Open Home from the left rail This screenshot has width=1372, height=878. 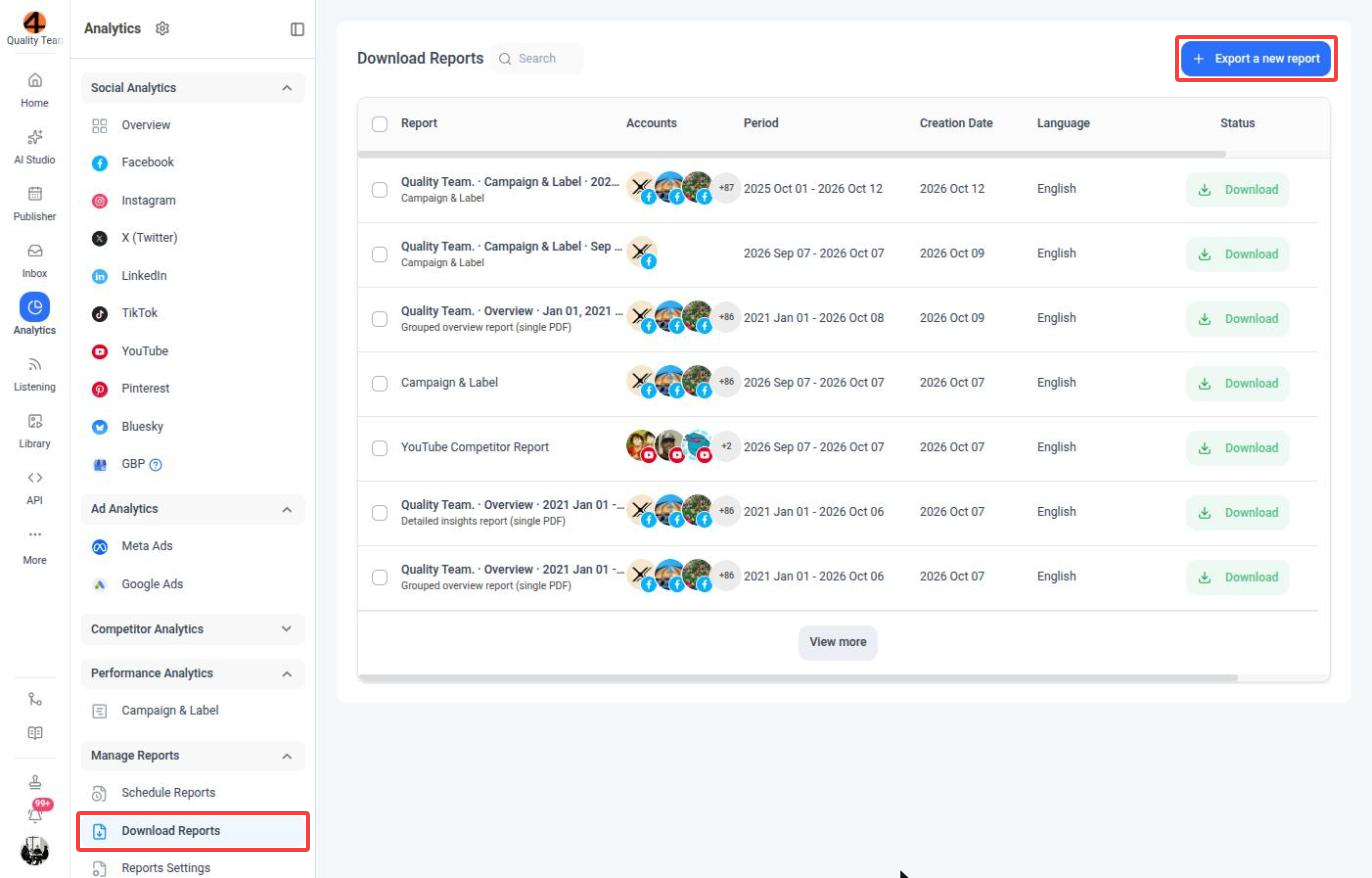point(35,89)
